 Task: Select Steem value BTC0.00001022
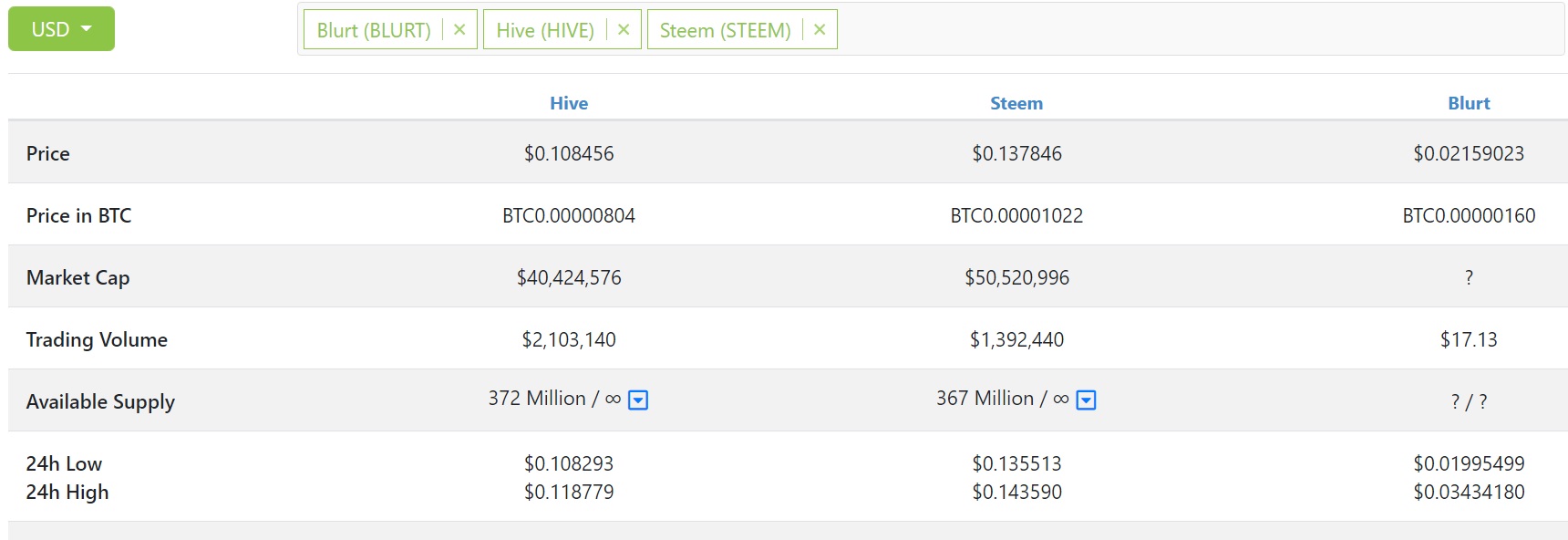(1016, 215)
